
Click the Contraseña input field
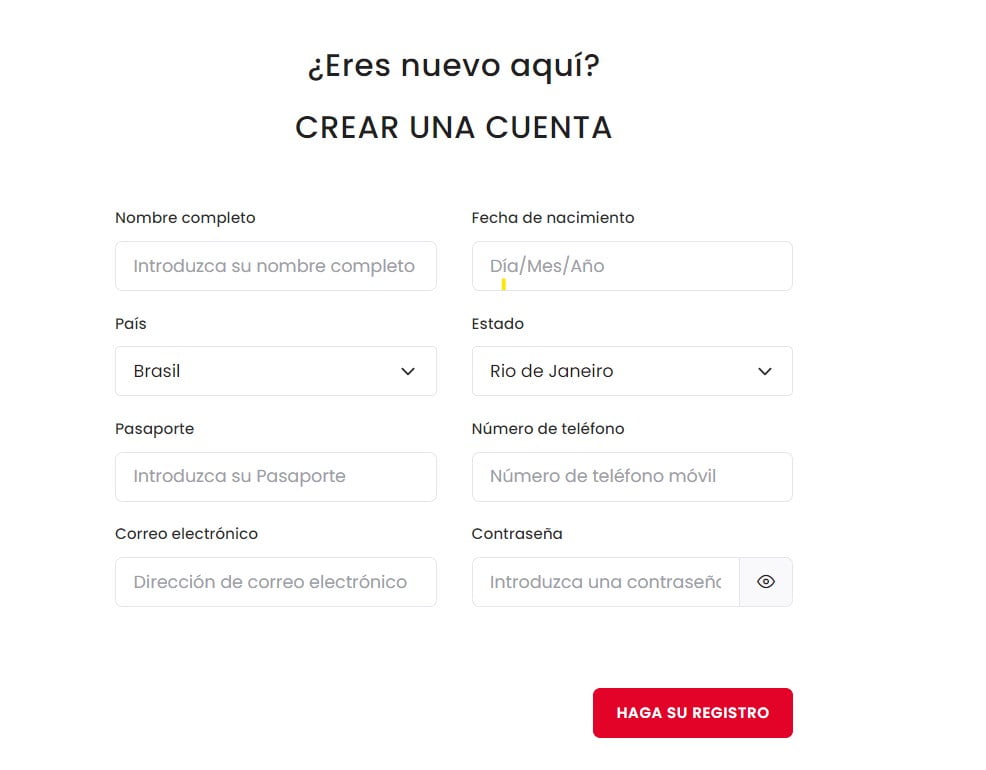click(x=605, y=582)
